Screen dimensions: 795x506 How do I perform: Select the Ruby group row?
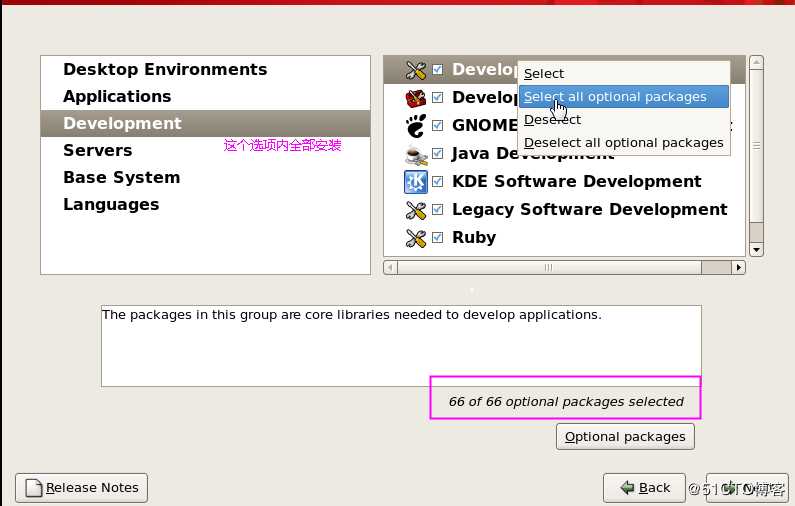[x=564, y=237]
